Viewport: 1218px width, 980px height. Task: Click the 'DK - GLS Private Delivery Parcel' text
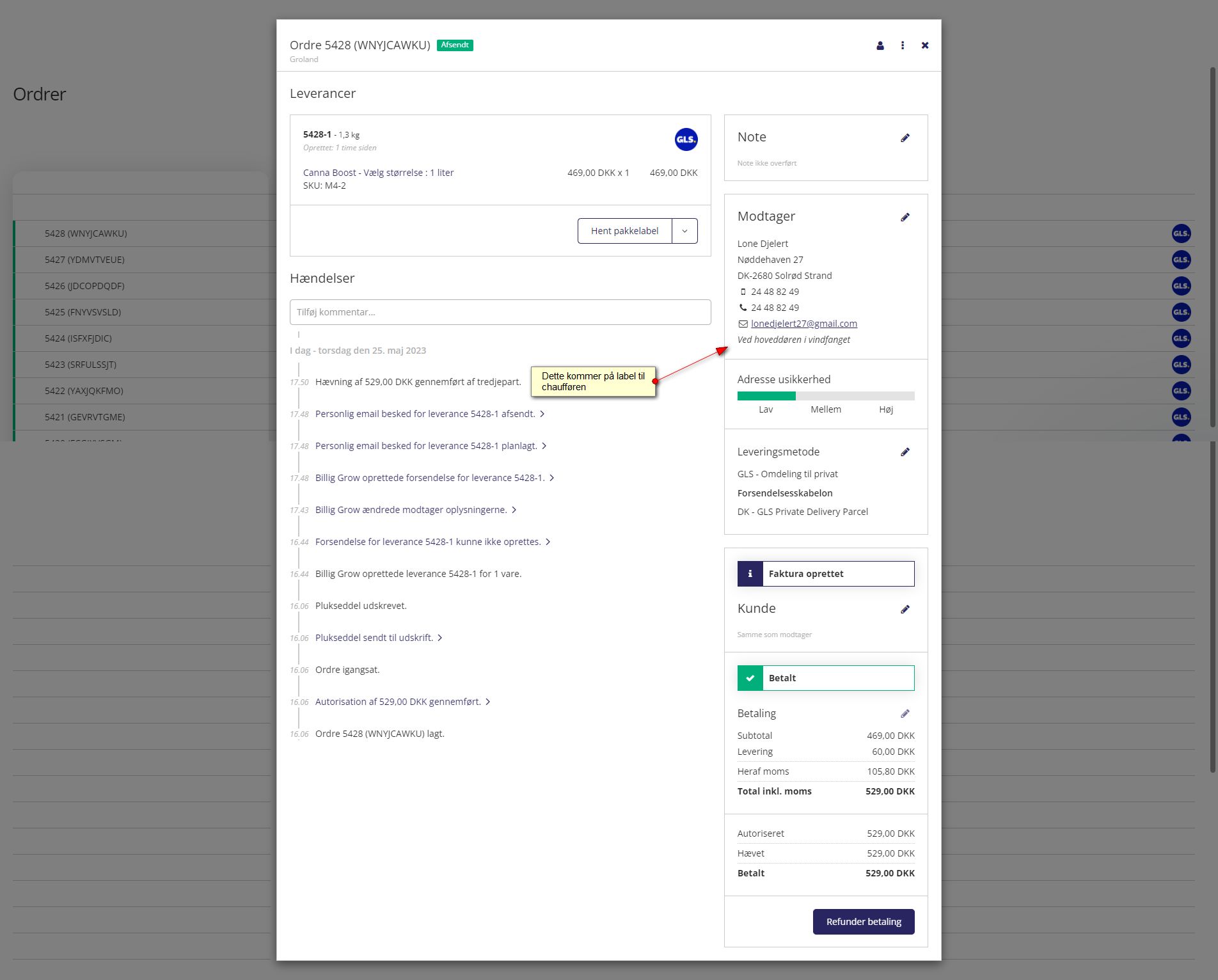(803, 512)
